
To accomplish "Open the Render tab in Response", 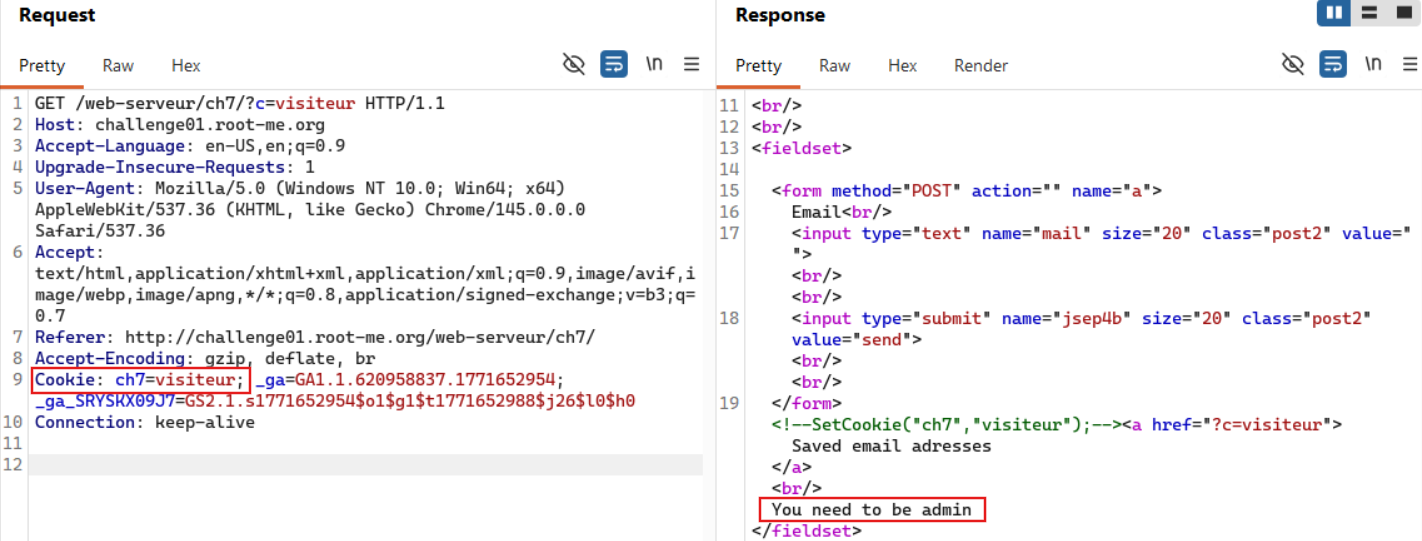I will pos(981,66).
